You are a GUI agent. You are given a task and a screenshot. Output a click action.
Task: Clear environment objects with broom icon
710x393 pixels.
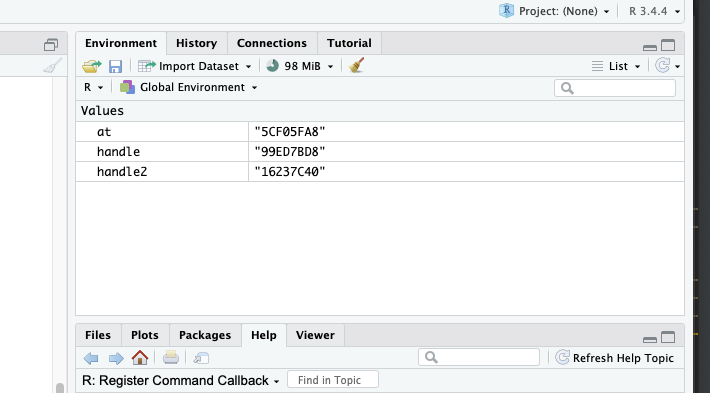coord(356,66)
